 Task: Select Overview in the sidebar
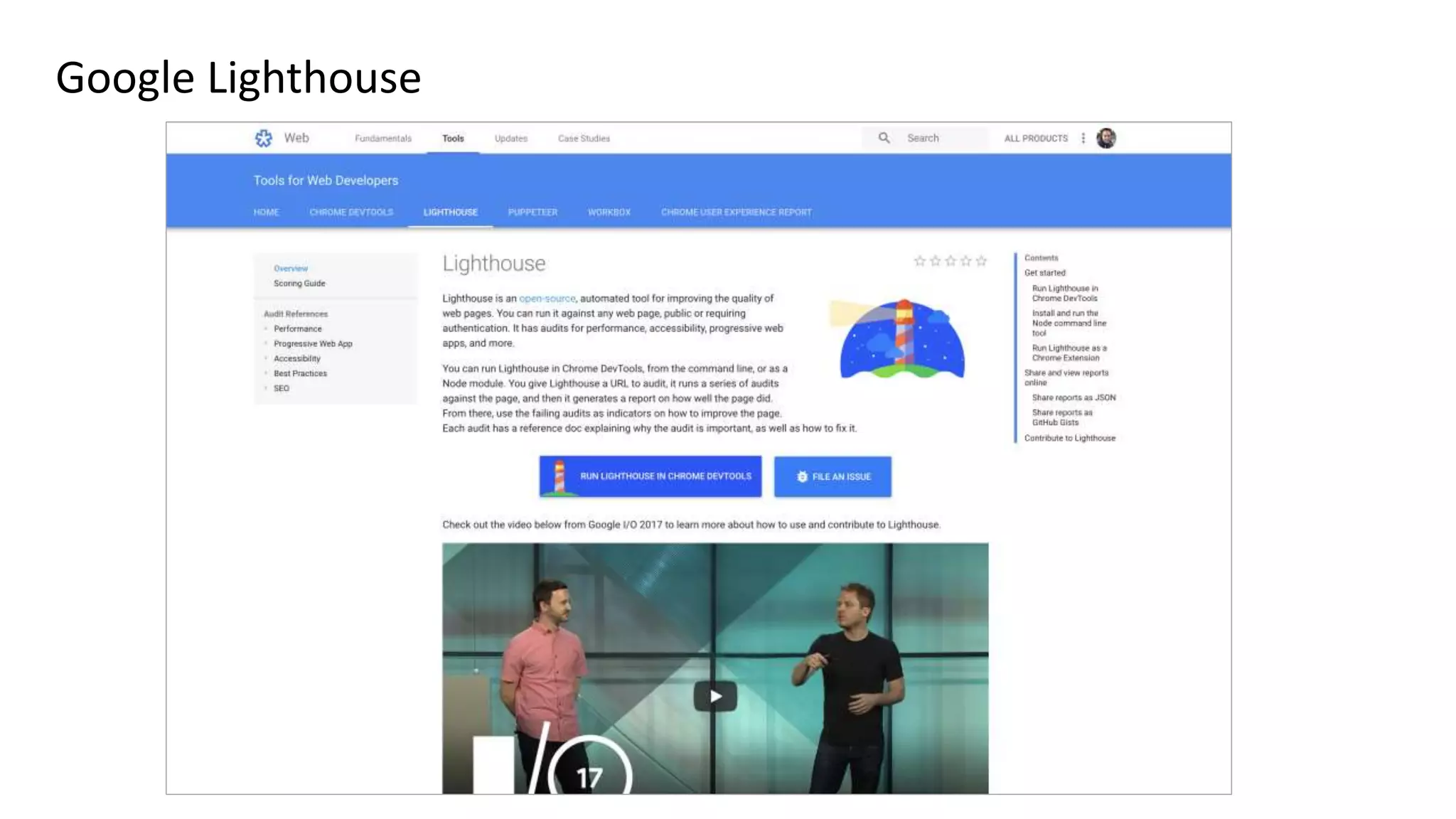click(291, 269)
